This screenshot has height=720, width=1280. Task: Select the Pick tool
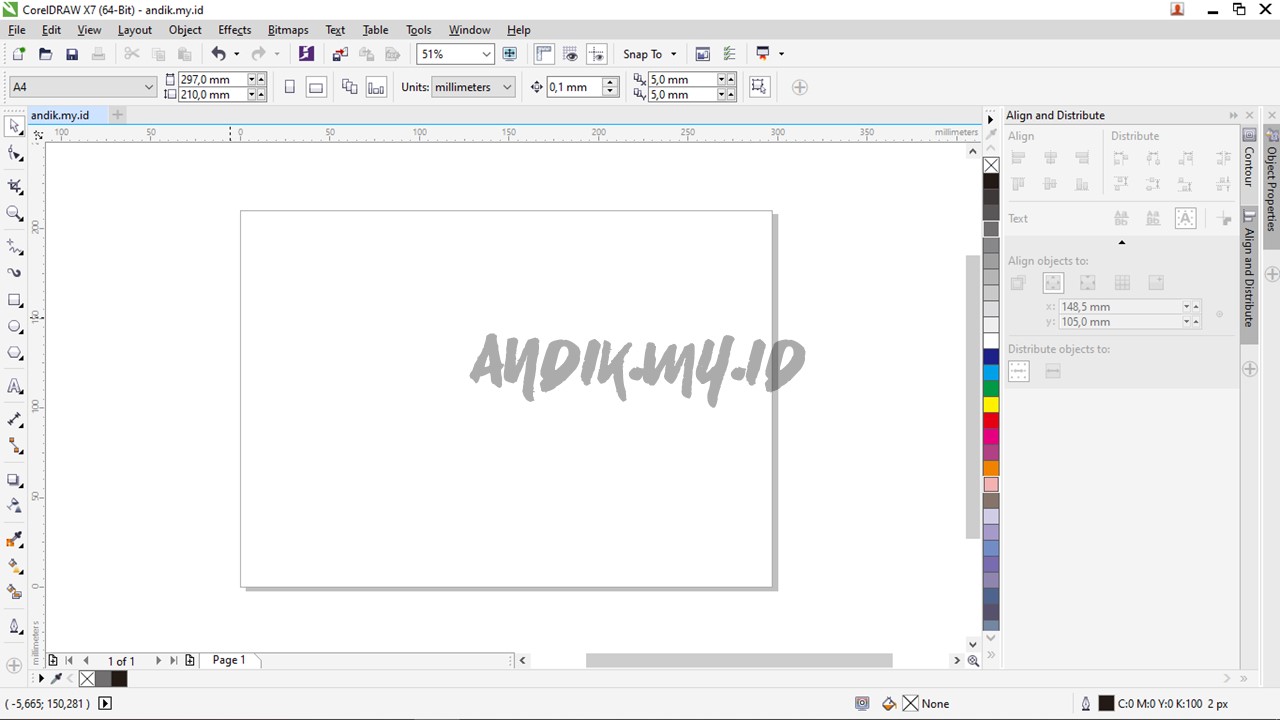click(x=14, y=126)
